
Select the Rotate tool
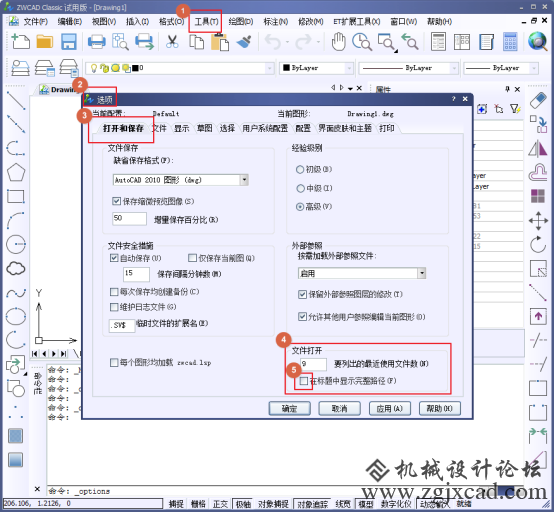(538, 244)
